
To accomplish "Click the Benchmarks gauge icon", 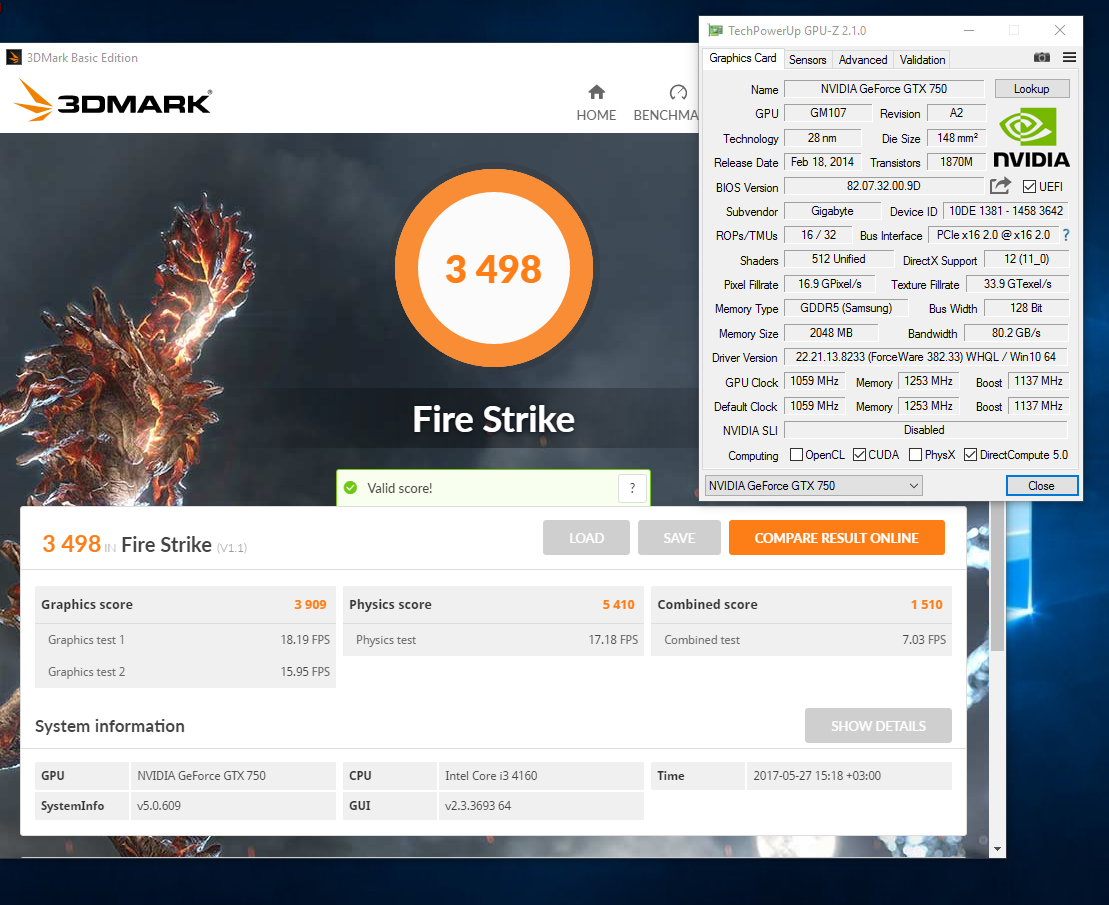I will [x=678, y=93].
